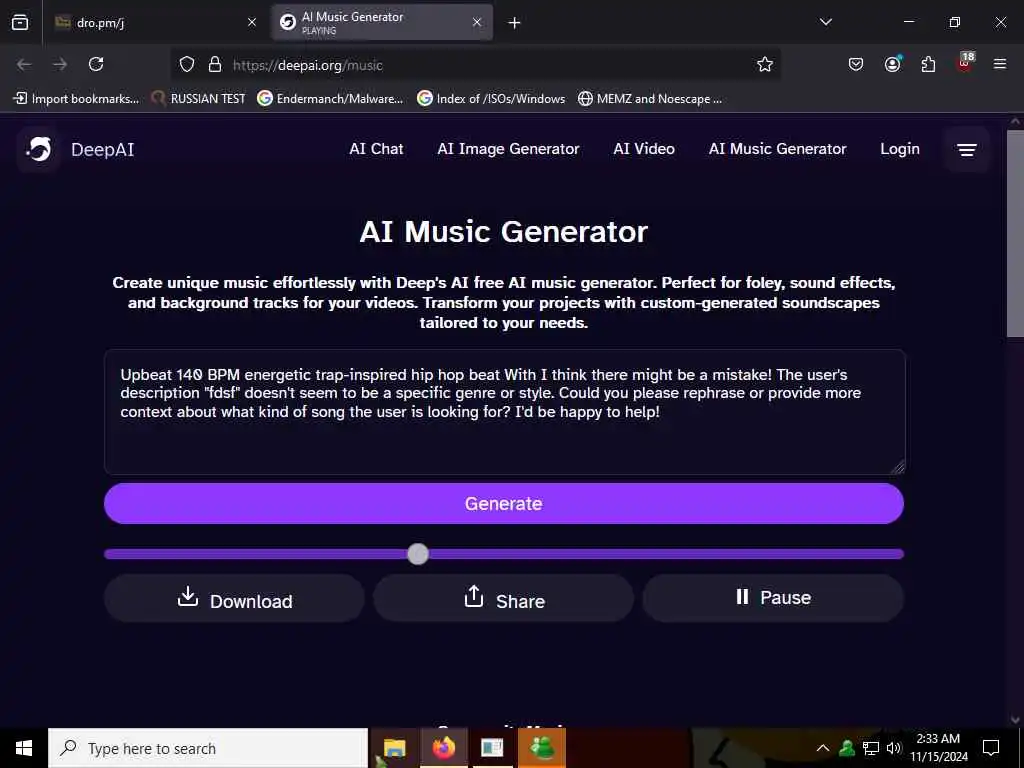
Task: Open Index of /ISOs/Windows bookmark
Action: 491,99
